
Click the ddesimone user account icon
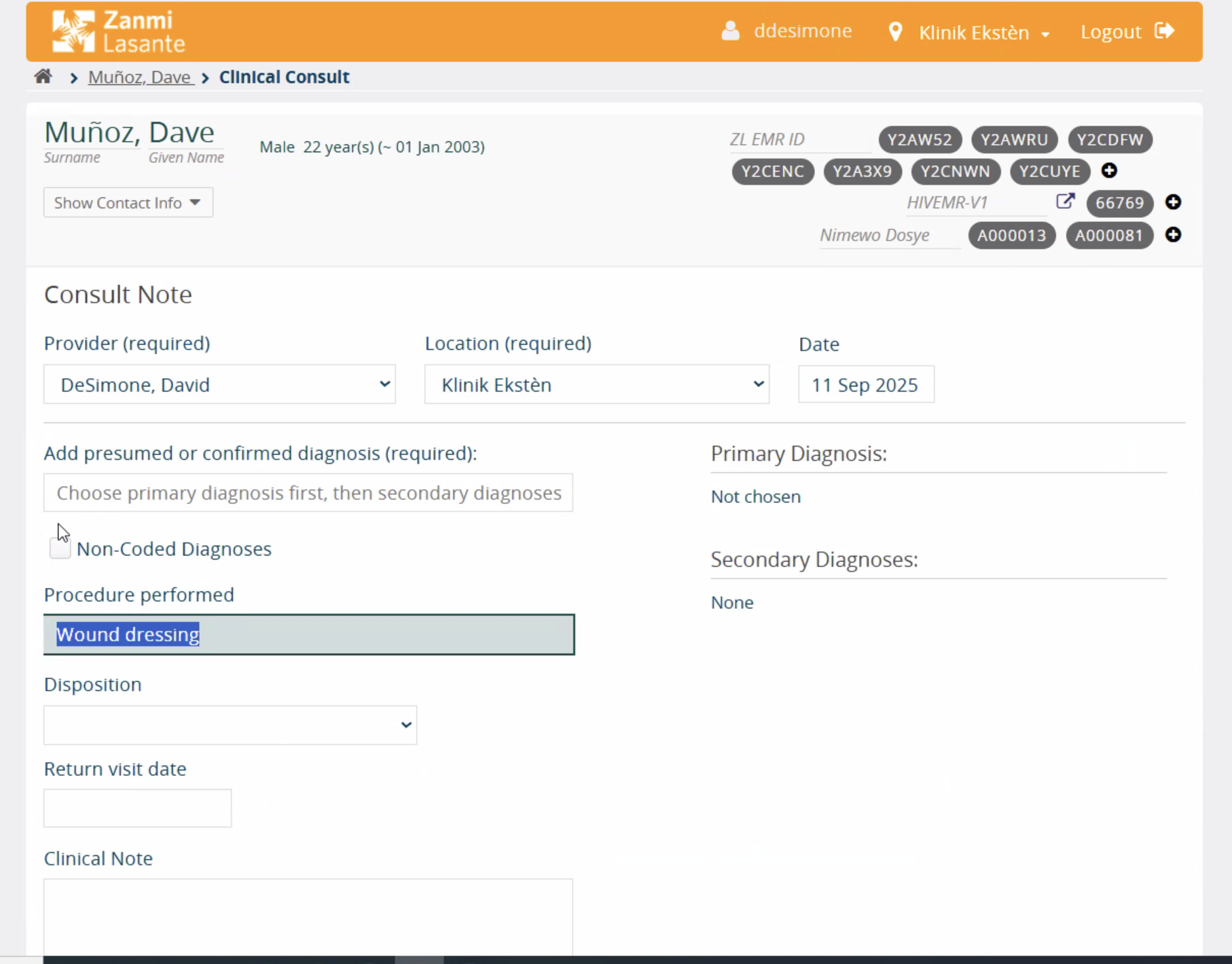pyautogui.click(x=730, y=31)
